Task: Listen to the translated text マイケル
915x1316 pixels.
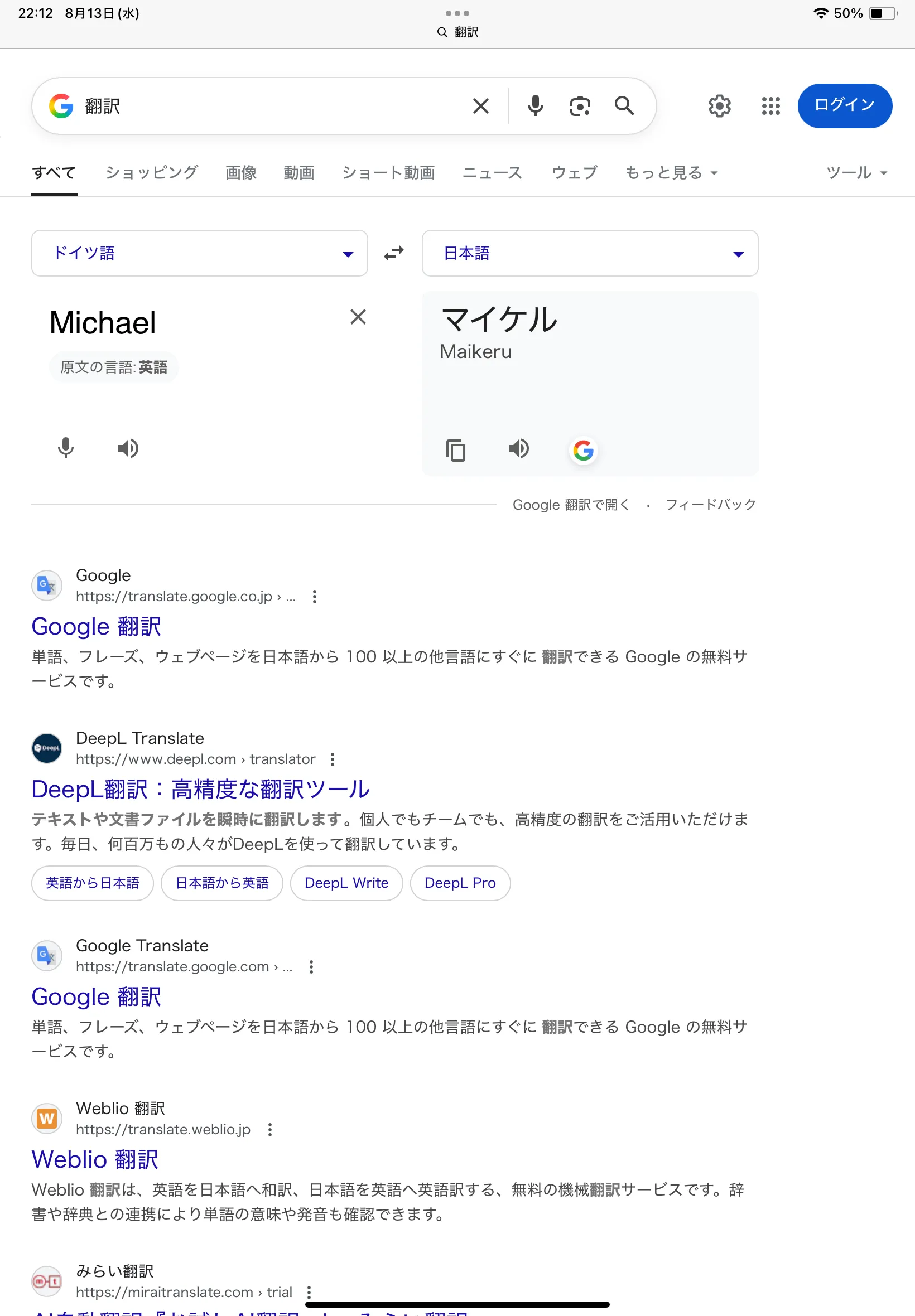Action: coord(518,448)
